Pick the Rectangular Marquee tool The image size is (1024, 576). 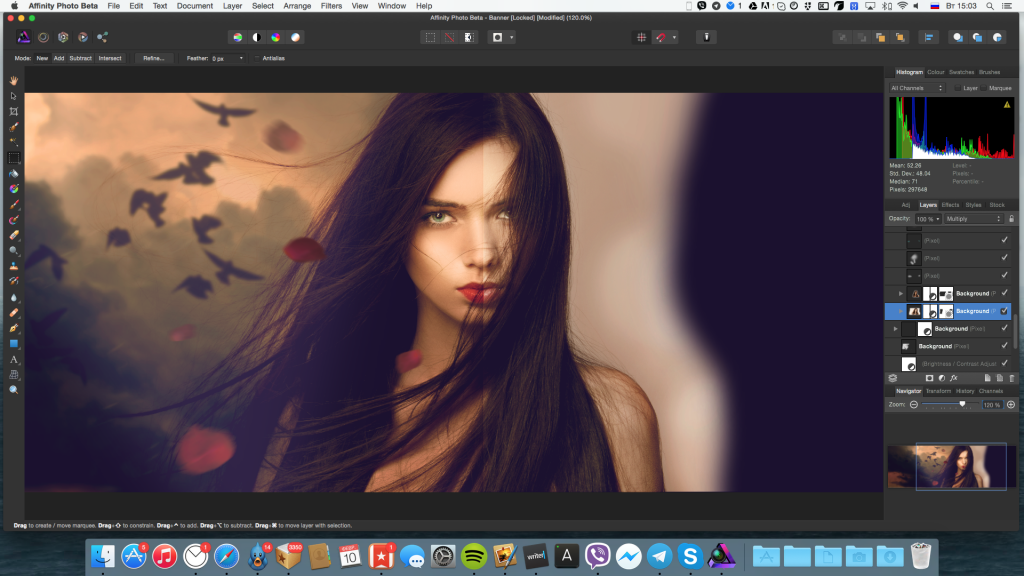pos(14,157)
